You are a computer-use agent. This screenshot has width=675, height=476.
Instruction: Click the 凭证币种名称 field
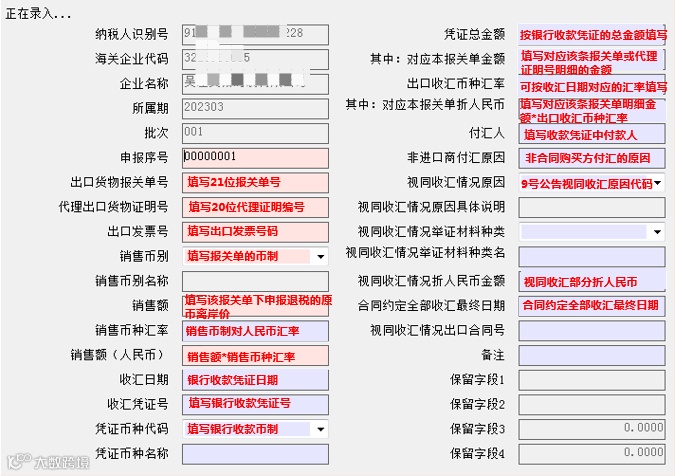255,454
